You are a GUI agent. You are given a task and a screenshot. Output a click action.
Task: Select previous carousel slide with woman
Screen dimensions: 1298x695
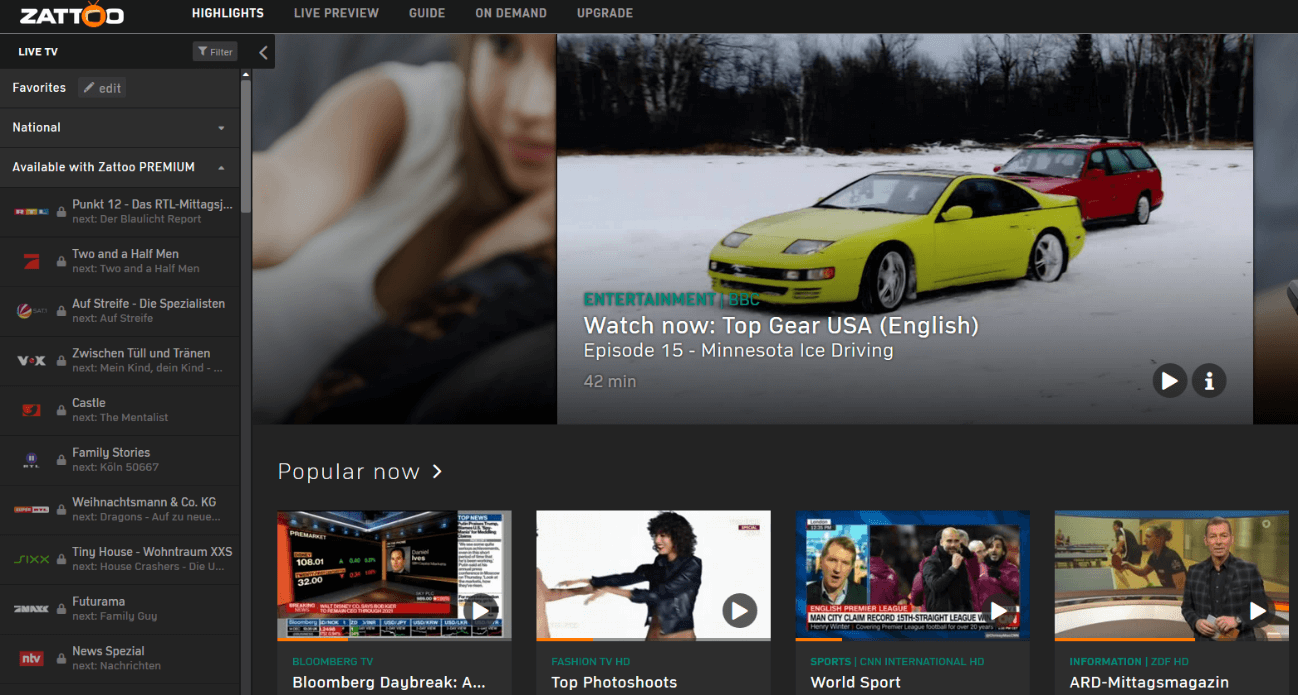click(404, 229)
